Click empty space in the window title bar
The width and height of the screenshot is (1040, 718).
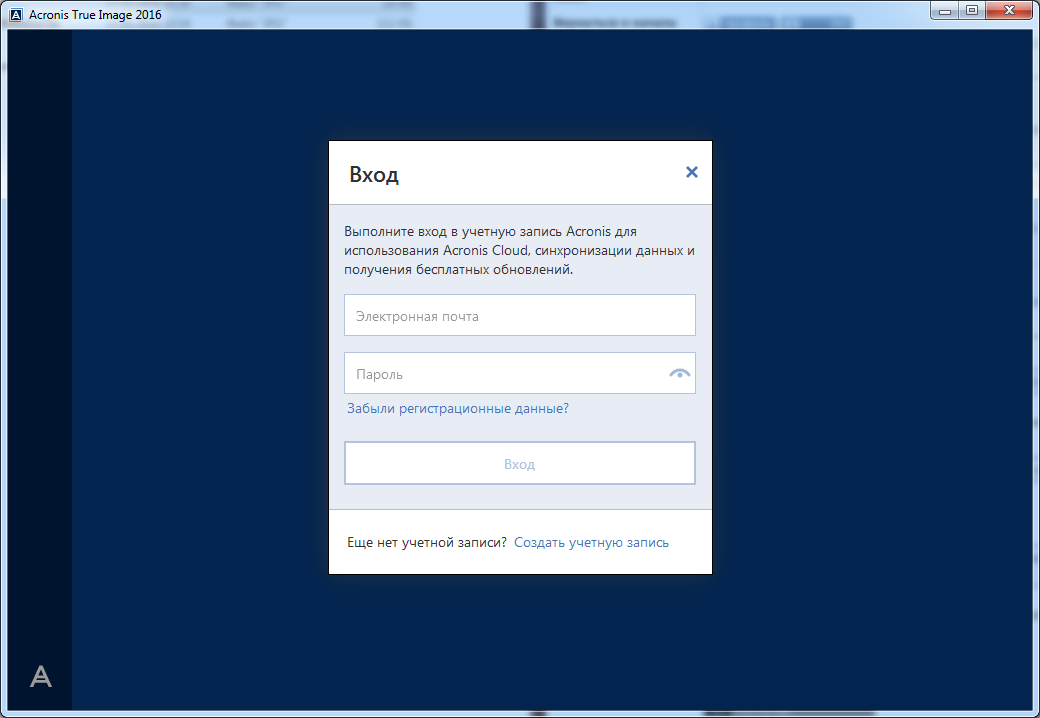(400, 14)
